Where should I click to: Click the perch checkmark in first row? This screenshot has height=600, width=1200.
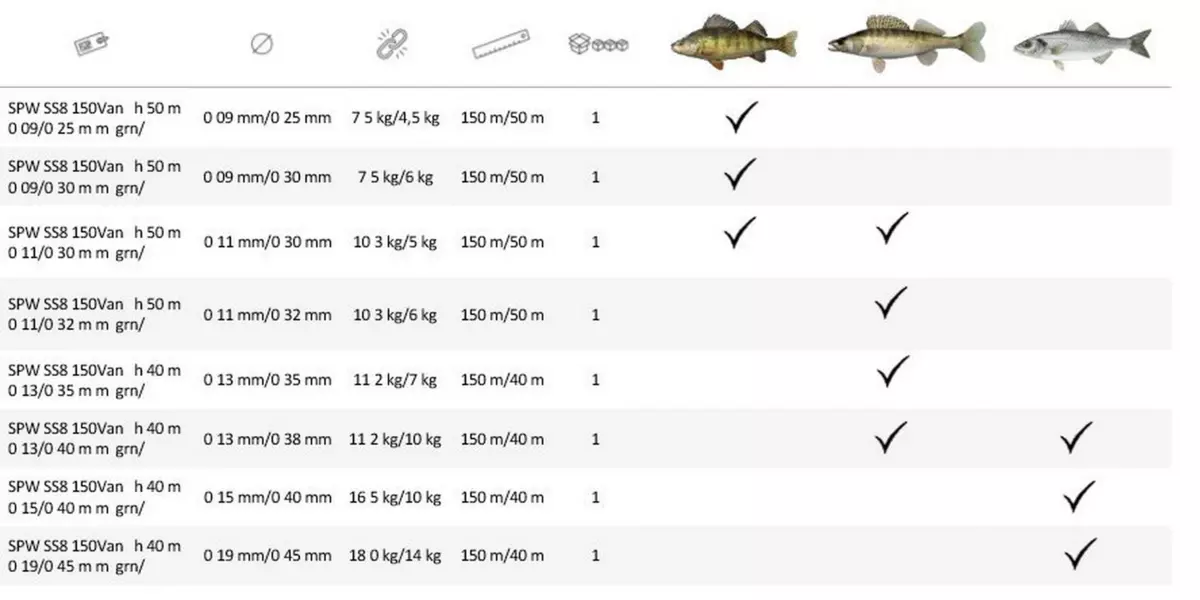[741, 117]
